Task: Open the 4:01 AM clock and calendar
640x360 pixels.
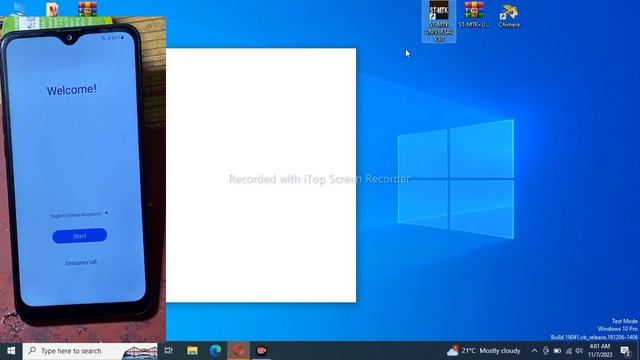Action: (x=600, y=351)
